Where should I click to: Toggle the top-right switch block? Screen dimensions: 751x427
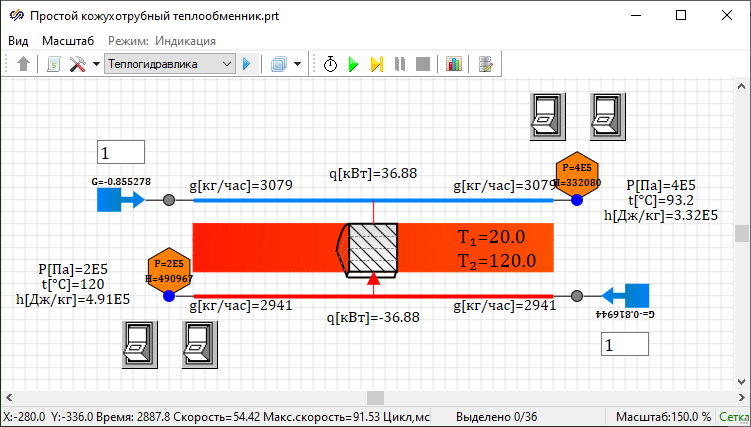tap(606, 117)
